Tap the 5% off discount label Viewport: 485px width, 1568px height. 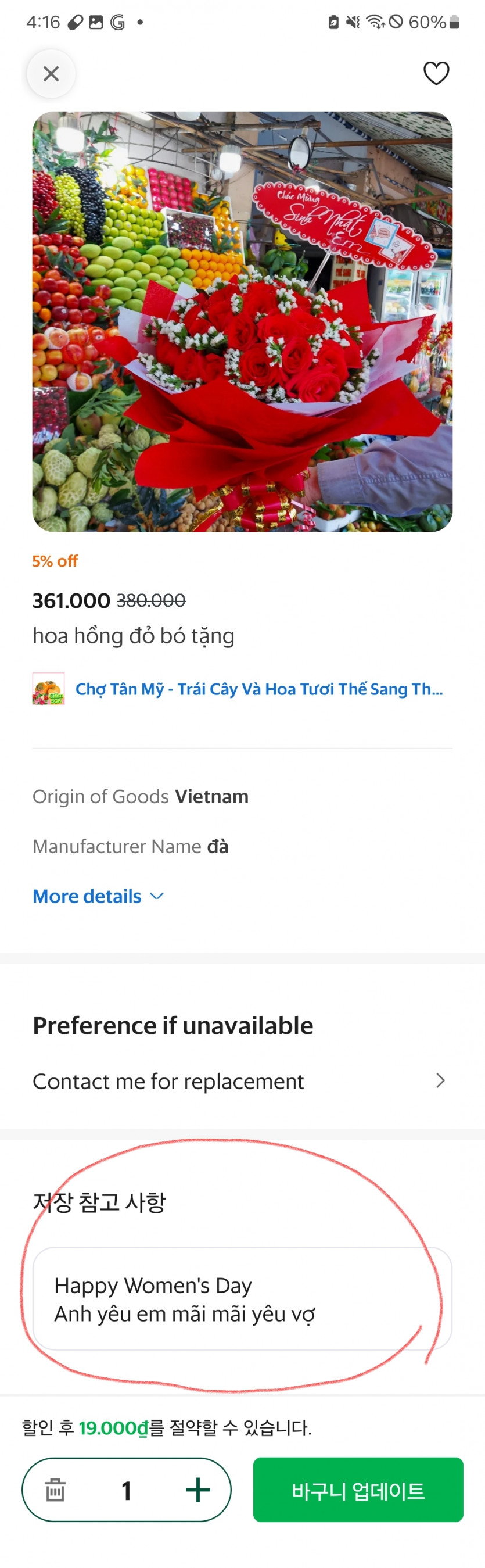coord(55,561)
